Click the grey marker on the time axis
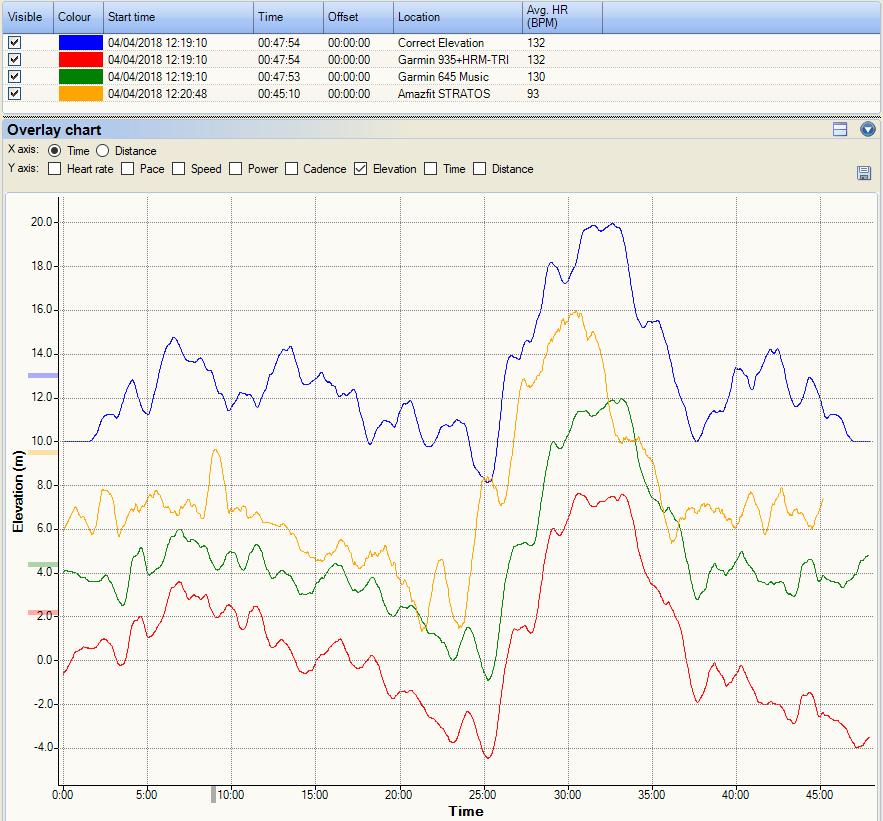Image resolution: width=883 pixels, height=821 pixels. coord(212,794)
